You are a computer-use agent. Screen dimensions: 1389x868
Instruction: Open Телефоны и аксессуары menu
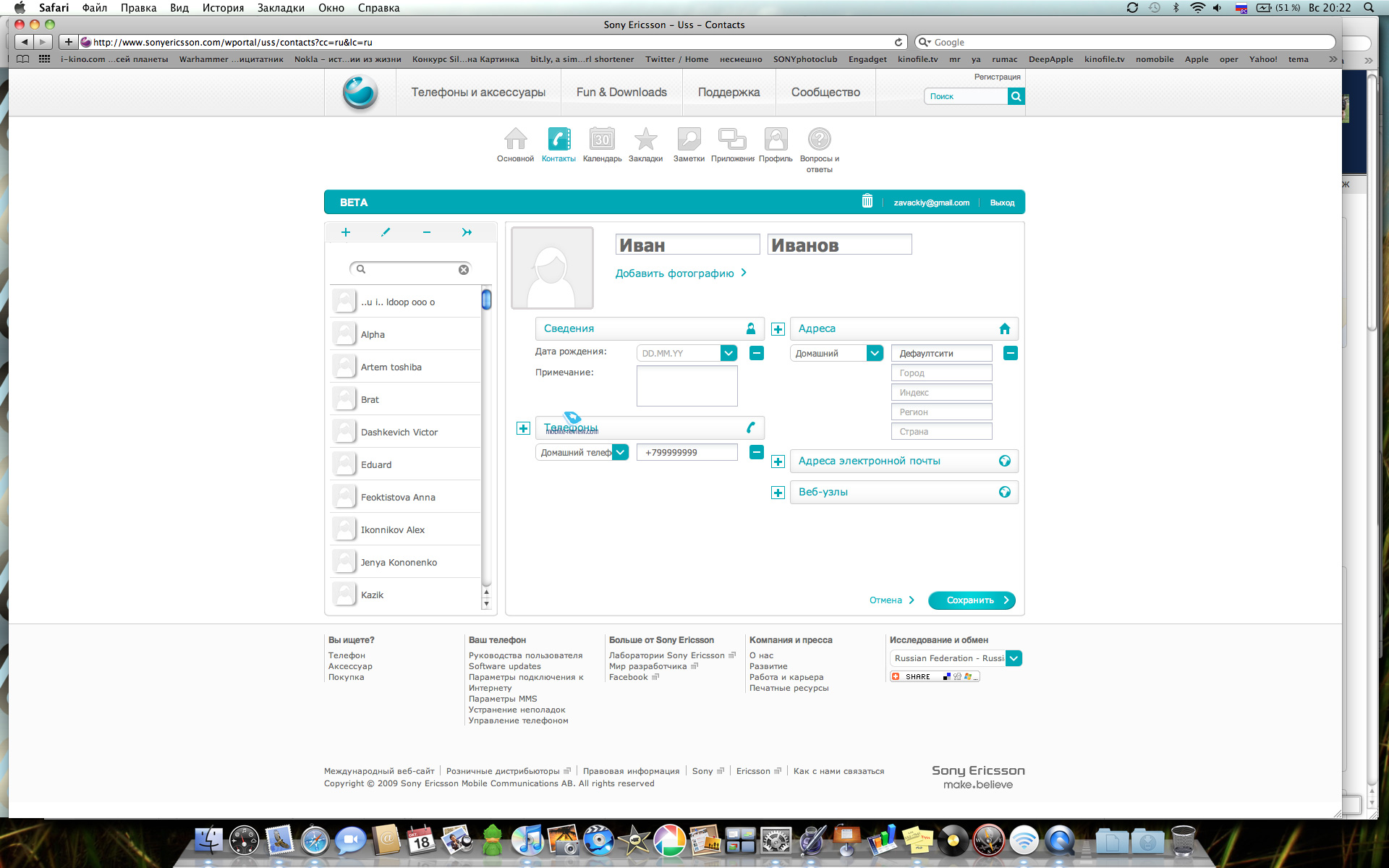click(x=478, y=93)
